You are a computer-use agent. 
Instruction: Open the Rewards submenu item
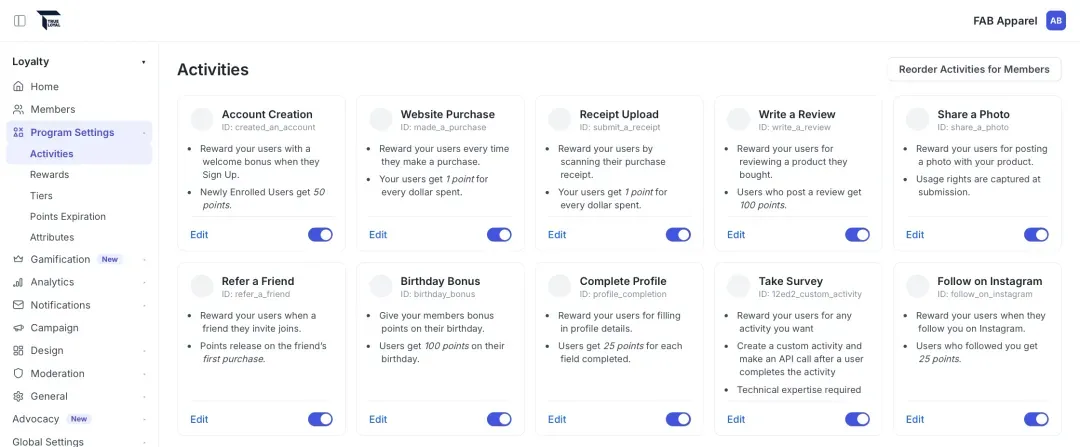click(50, 175)
